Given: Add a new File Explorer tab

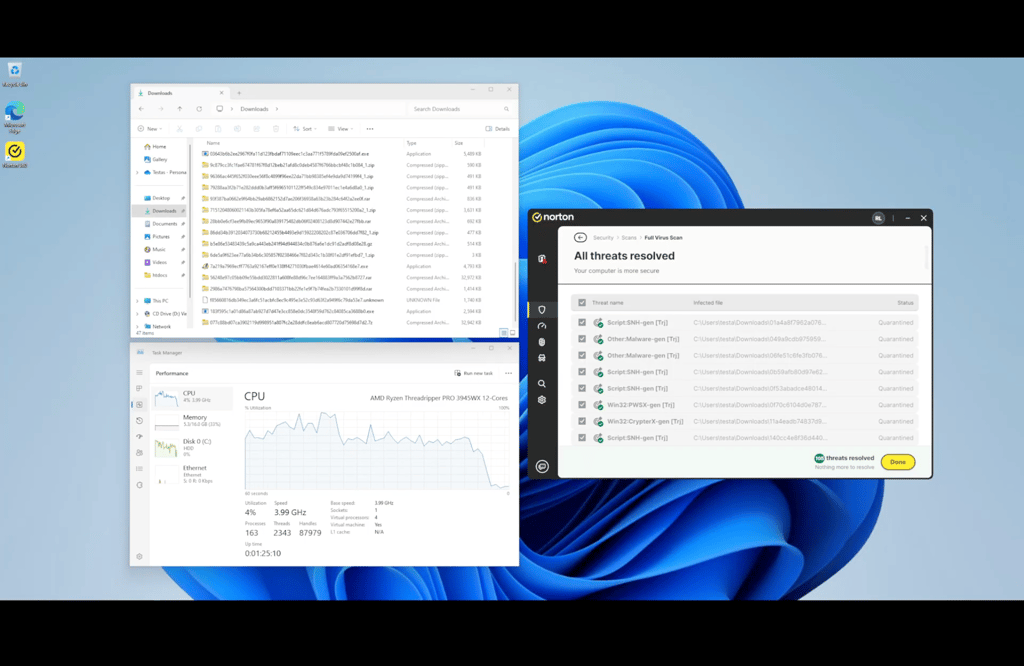Looking at the screenshot, I should [x=239, y=93].
